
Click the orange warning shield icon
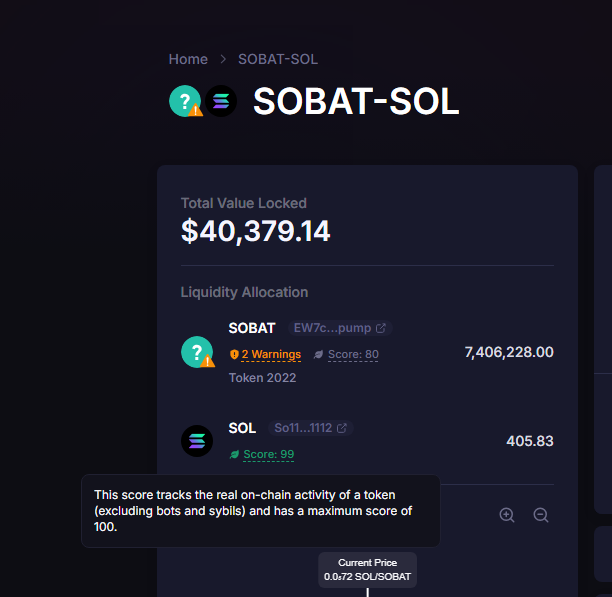(x=234, y=354)
